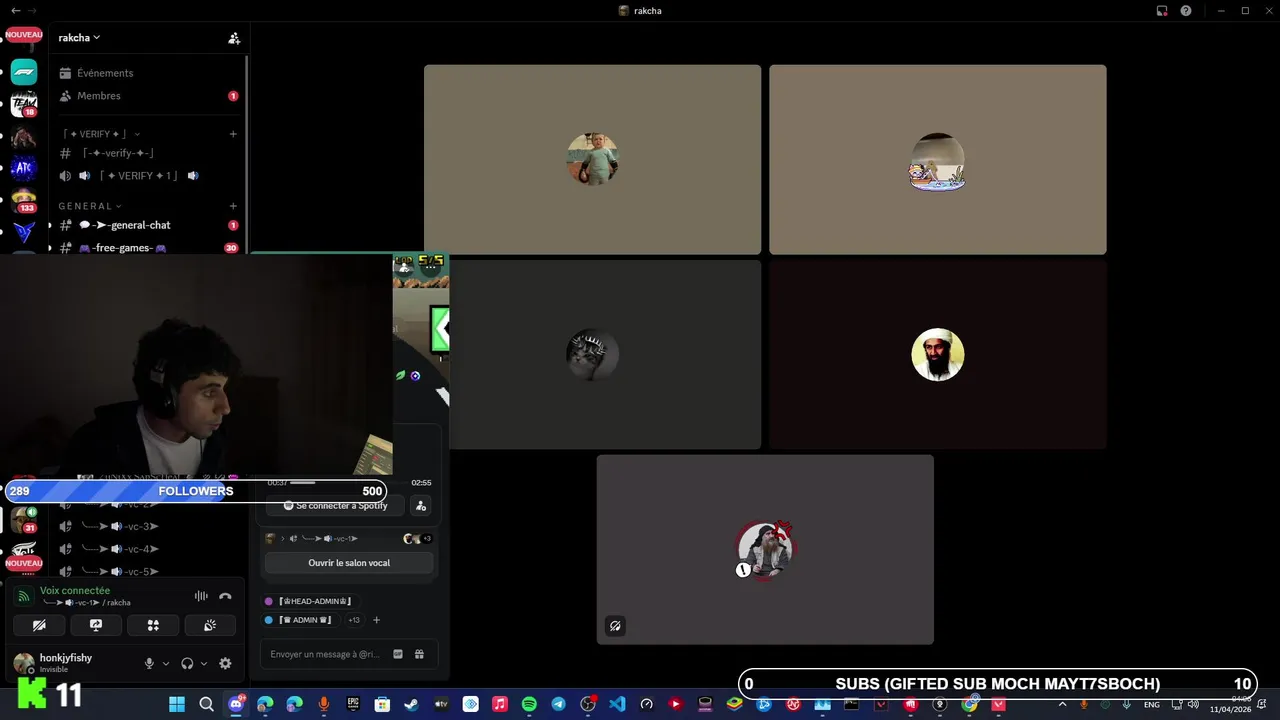This screenshot has height=720, width=1280.
Task: Open the verify text channel
Action: click(x=148, y=153)
